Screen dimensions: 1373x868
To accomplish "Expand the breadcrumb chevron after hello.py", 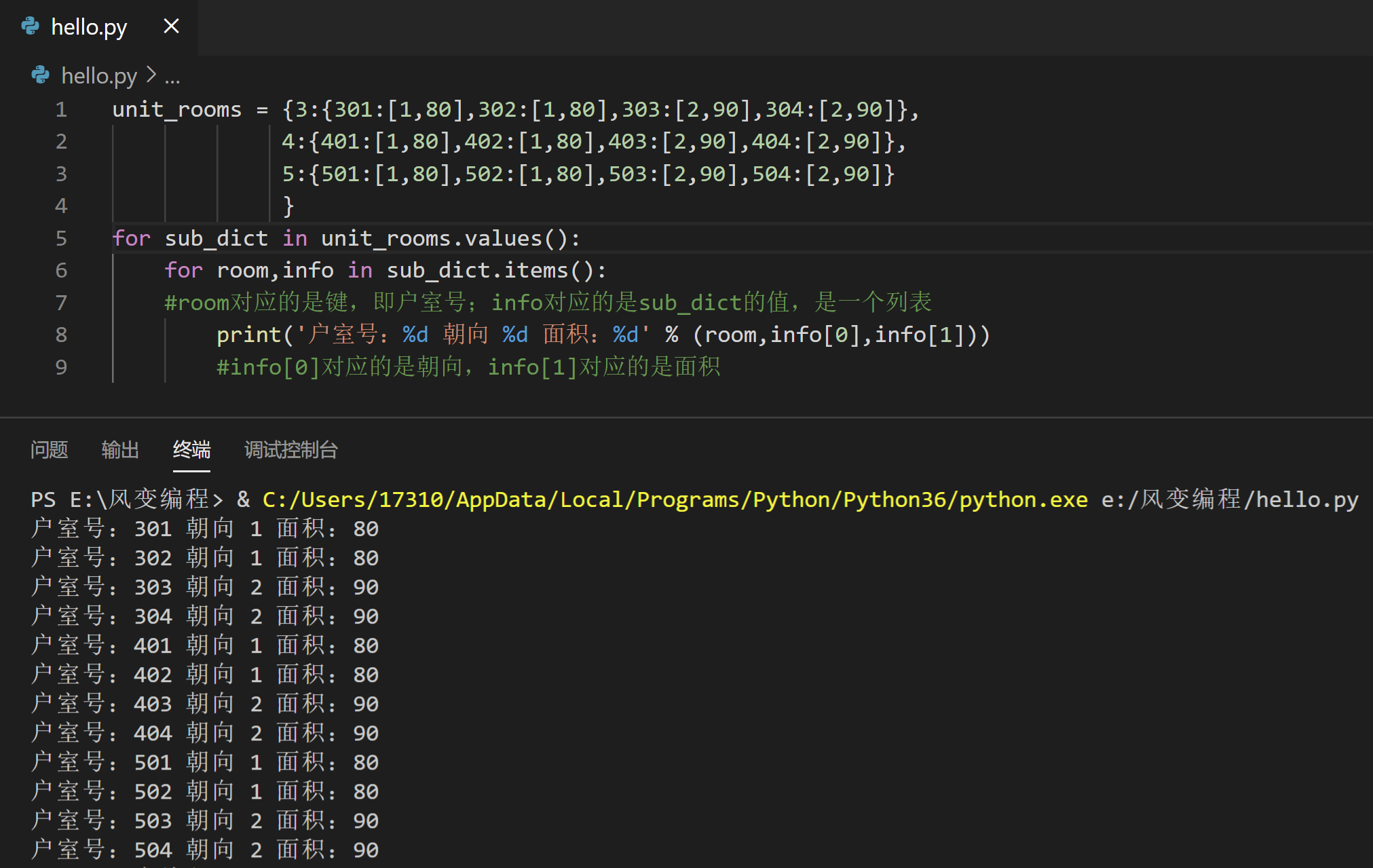I will (x=151, y=75).
